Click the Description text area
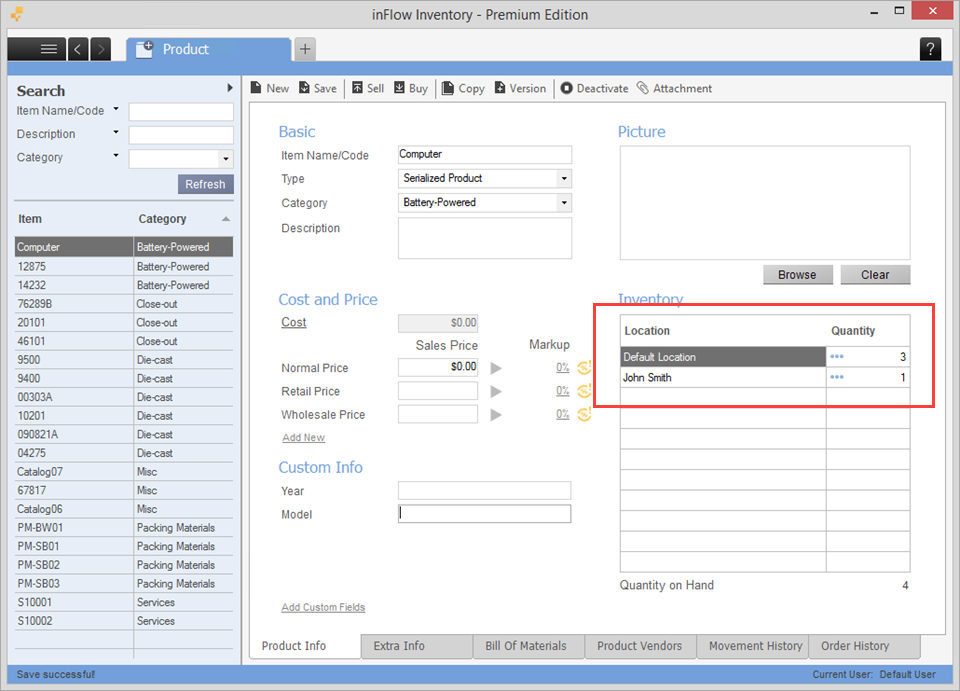Image resolution: width=960 pixels, height=691 pixels. tap(485, 238)
